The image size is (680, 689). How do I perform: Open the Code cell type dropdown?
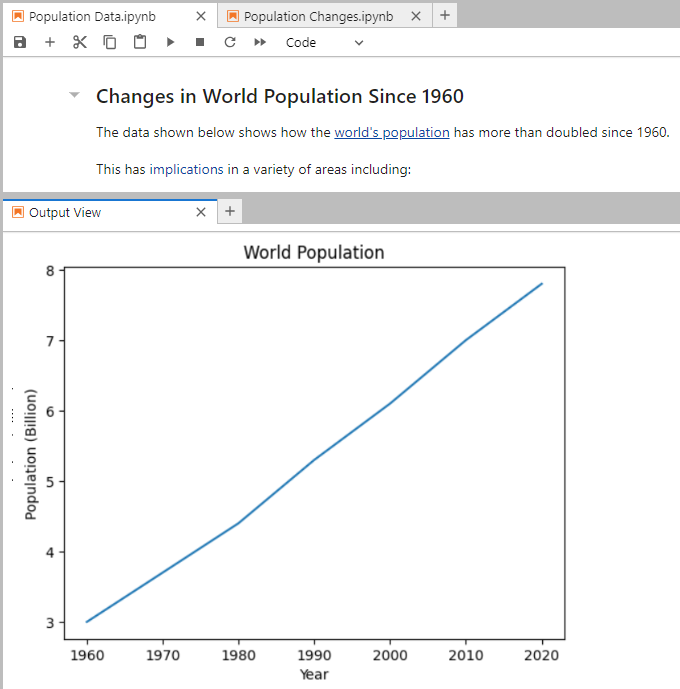[x=324, y=42]
